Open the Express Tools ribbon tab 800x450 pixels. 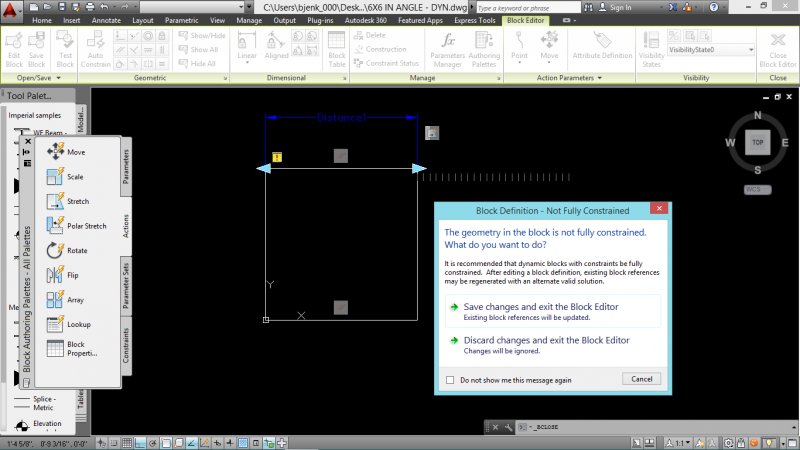pos(474,20)
